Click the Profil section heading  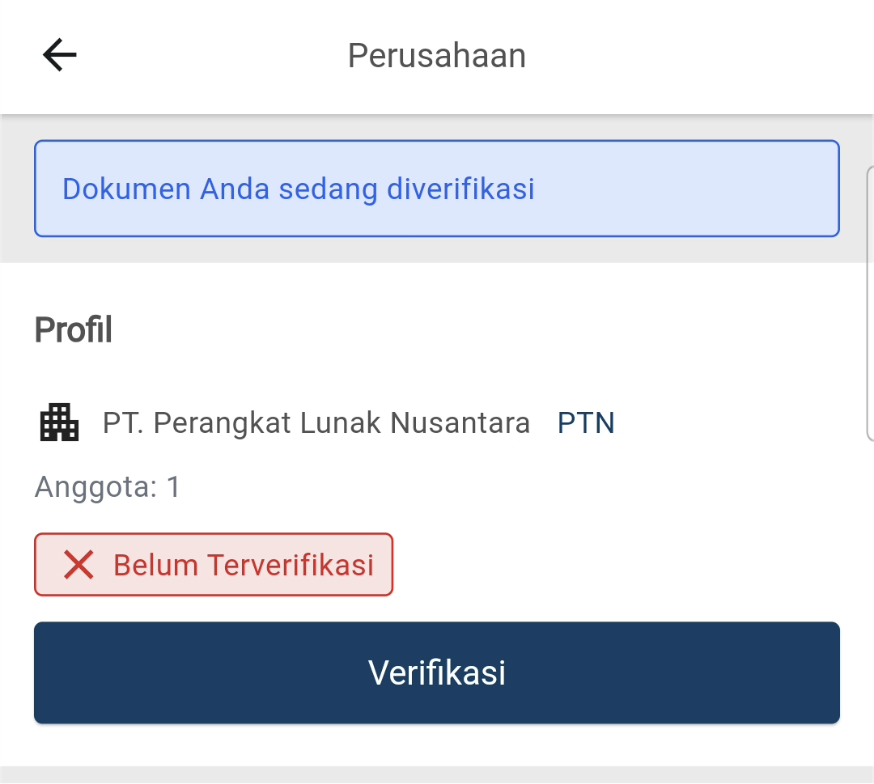(x=73, y=329)
